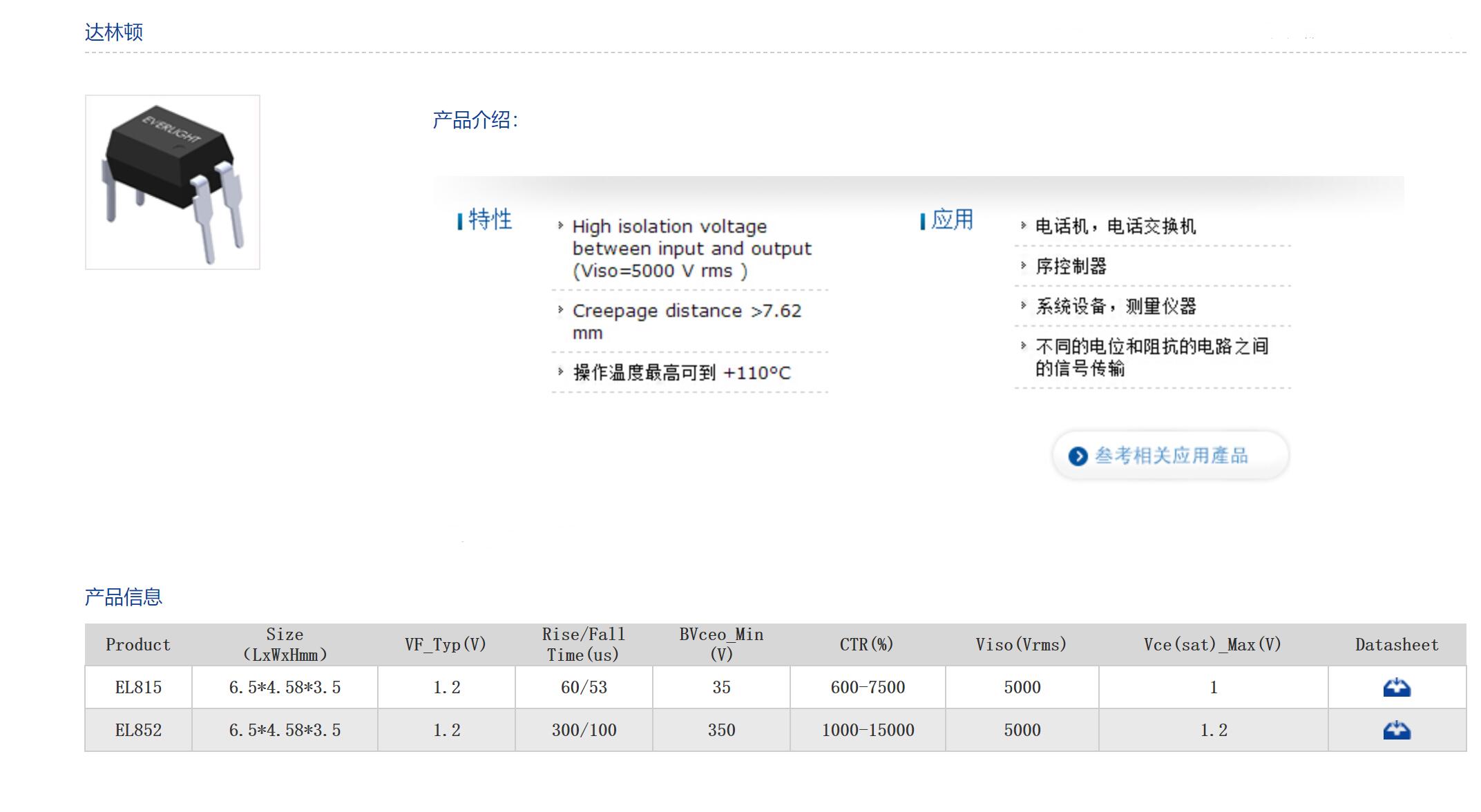
Task: Click the blue arrow circle icon
Action: (x=1078, y=456)
